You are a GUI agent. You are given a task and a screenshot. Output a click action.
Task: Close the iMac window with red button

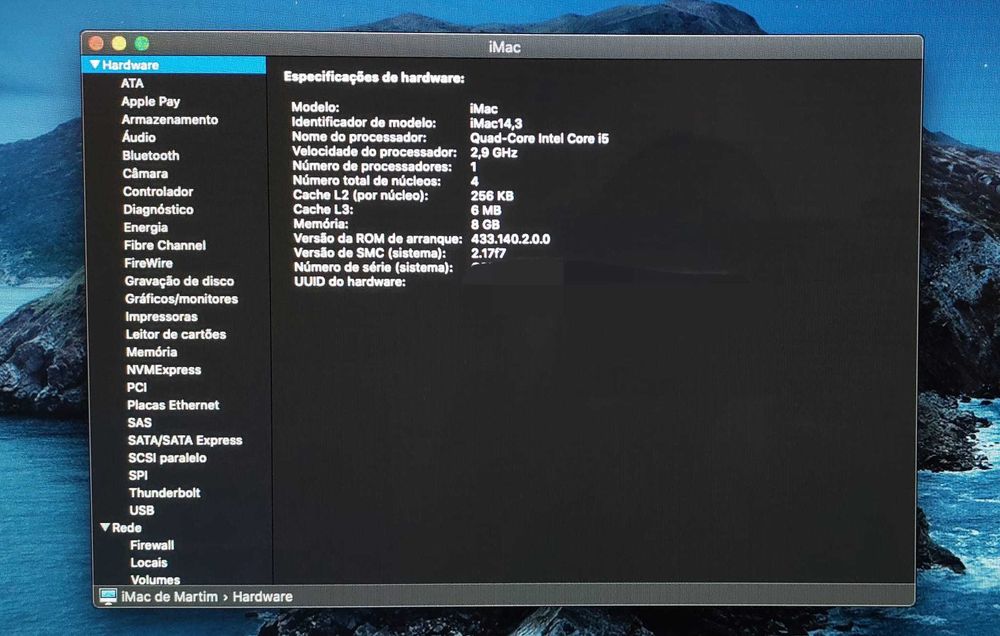tap(96, 43)
